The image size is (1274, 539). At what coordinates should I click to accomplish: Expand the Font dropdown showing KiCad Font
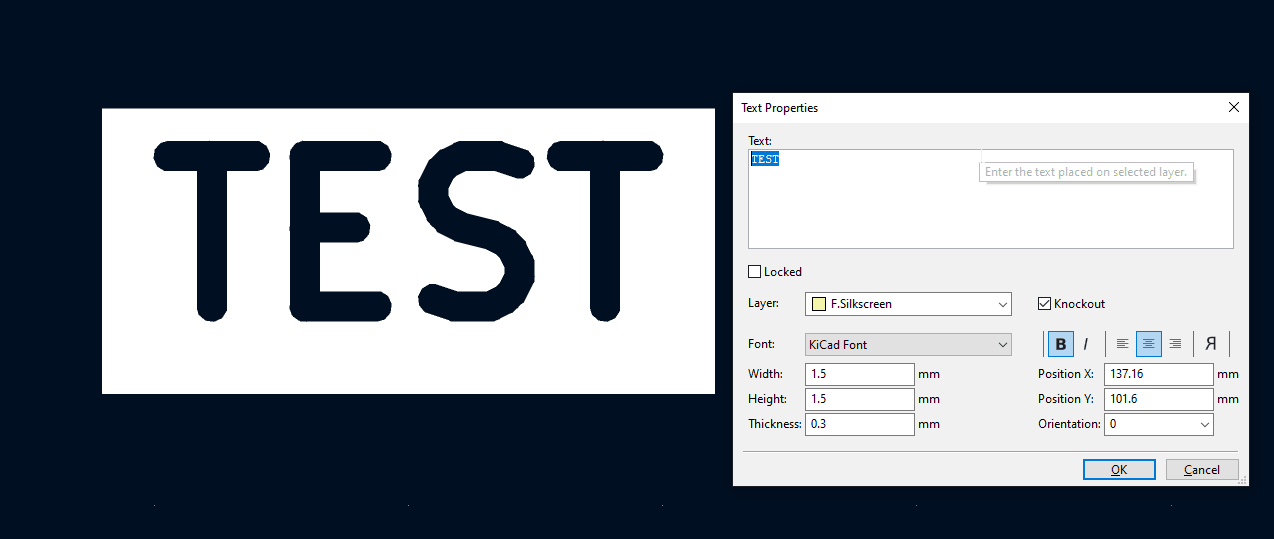click(x=908, y=345)
